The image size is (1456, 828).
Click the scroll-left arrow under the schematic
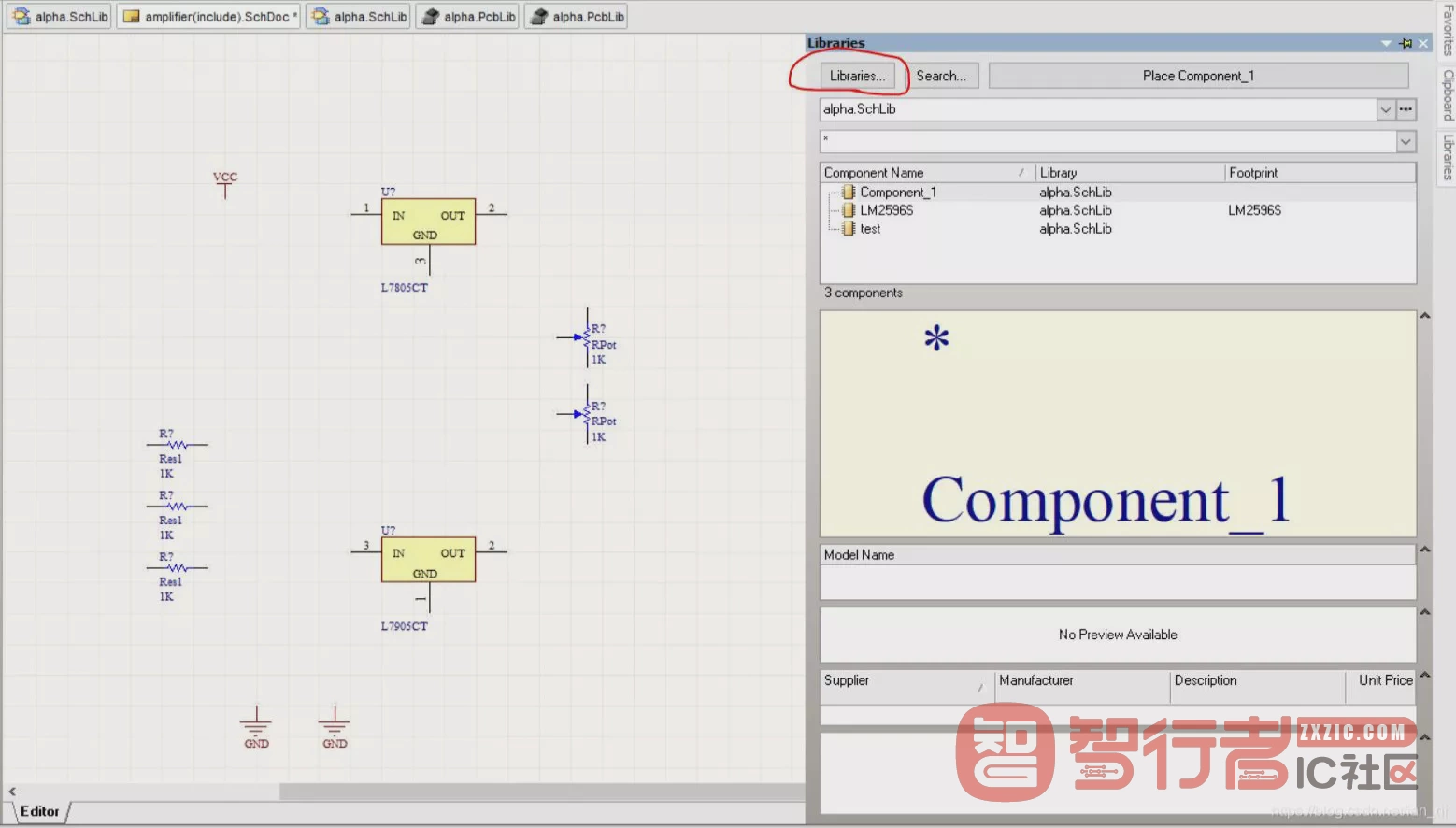click(x=12, y=792)
